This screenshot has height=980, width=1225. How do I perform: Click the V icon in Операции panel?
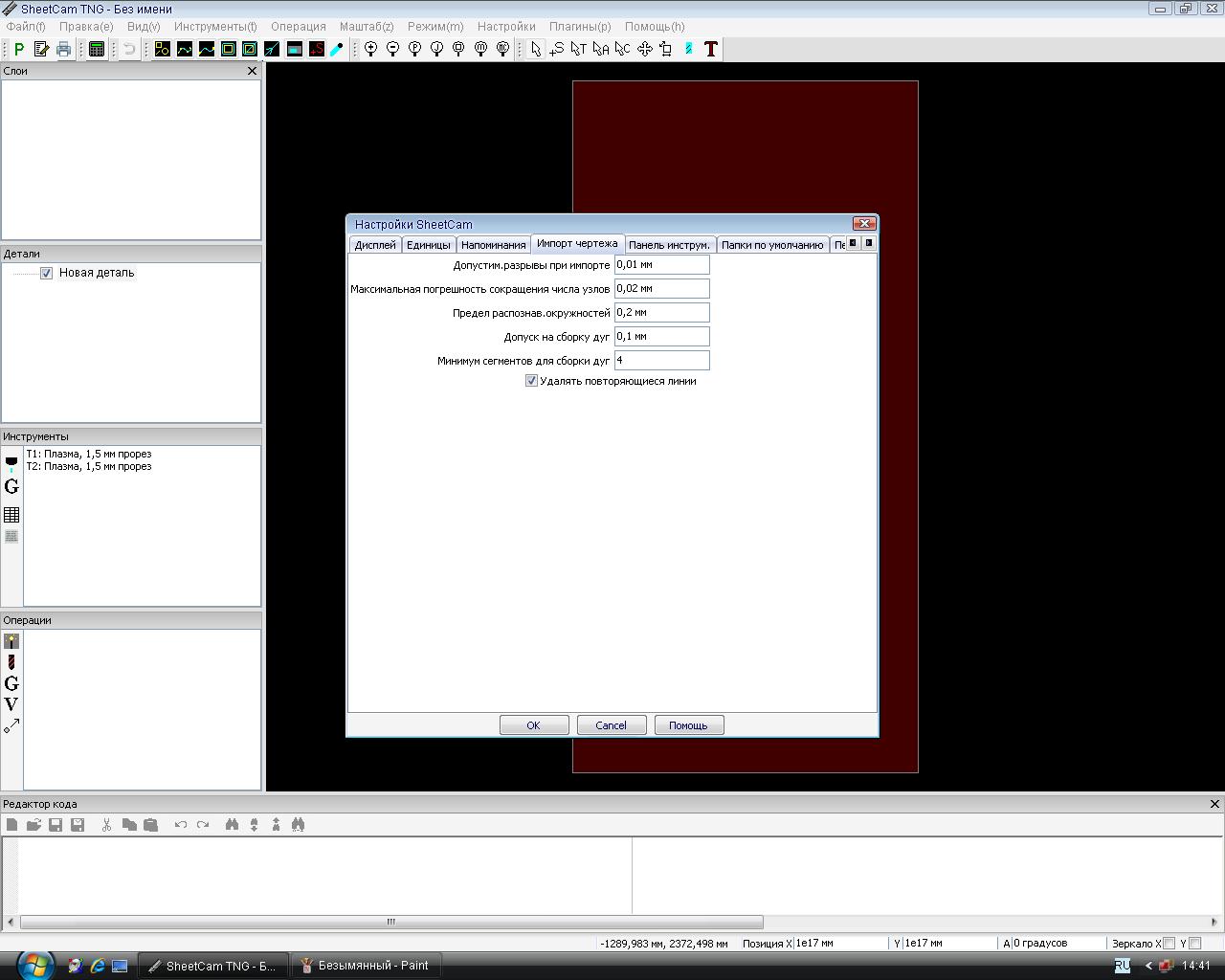[11, 704]
